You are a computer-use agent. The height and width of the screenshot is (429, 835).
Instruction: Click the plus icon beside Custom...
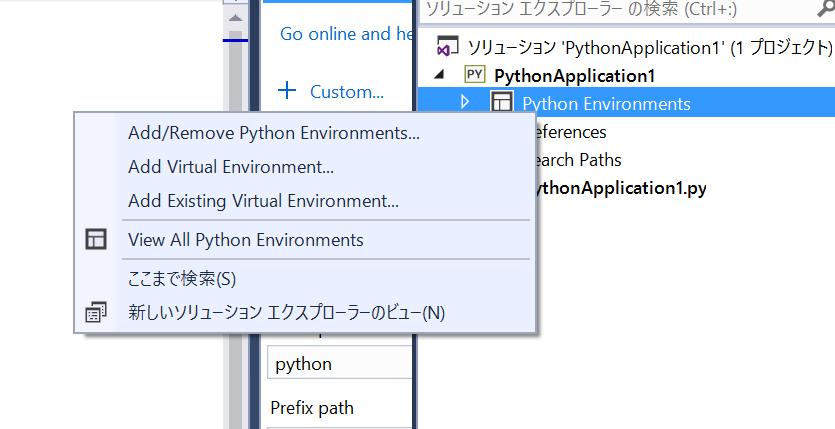(288, 91)
